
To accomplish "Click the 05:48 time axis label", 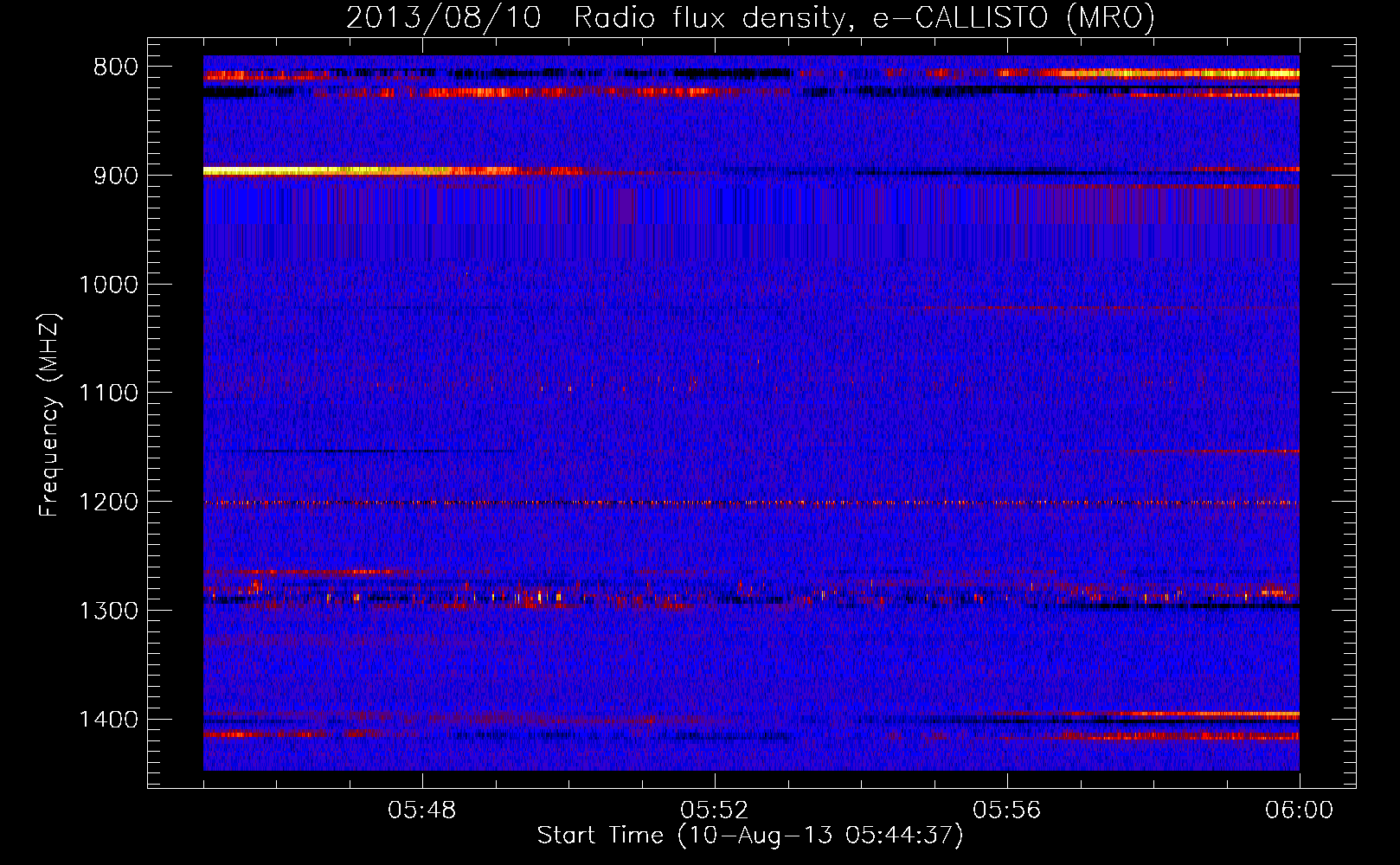I will 422,811.
